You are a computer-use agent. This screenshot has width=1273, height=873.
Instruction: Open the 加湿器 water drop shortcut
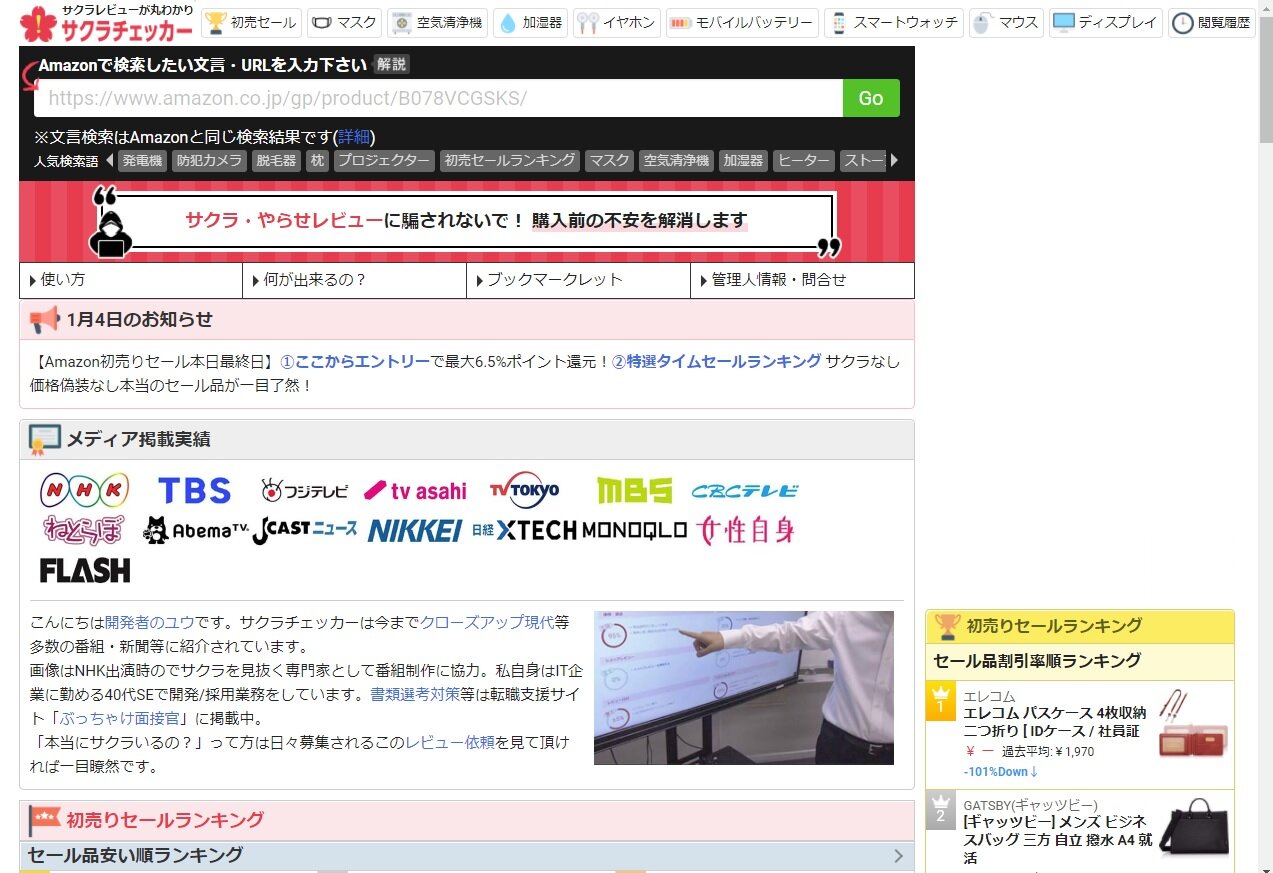pyautogui.click(x=530, y=22)
